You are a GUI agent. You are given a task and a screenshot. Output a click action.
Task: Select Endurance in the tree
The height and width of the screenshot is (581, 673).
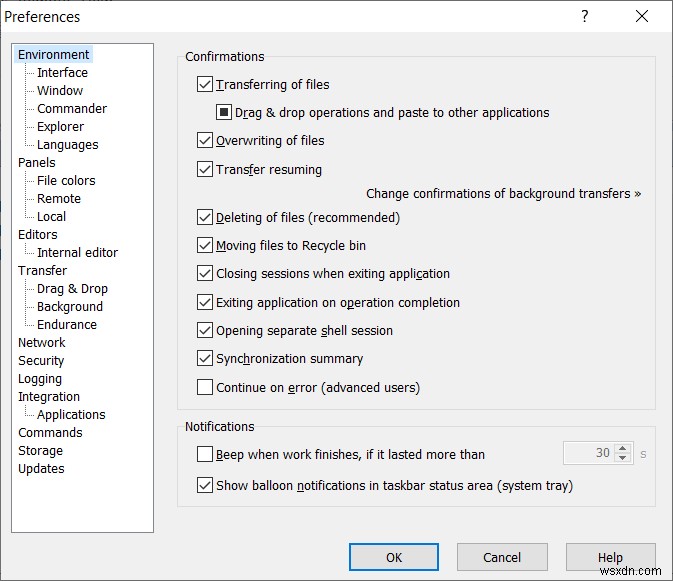[x=67, y=325]
